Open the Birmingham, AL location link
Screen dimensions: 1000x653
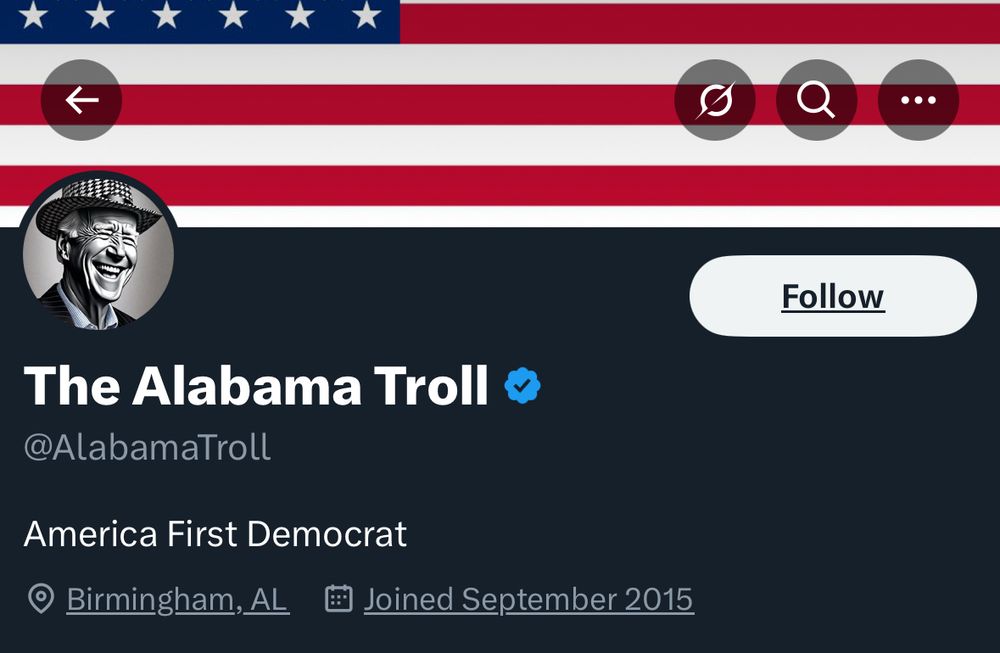pyautogui.click(x=175, y=599)
